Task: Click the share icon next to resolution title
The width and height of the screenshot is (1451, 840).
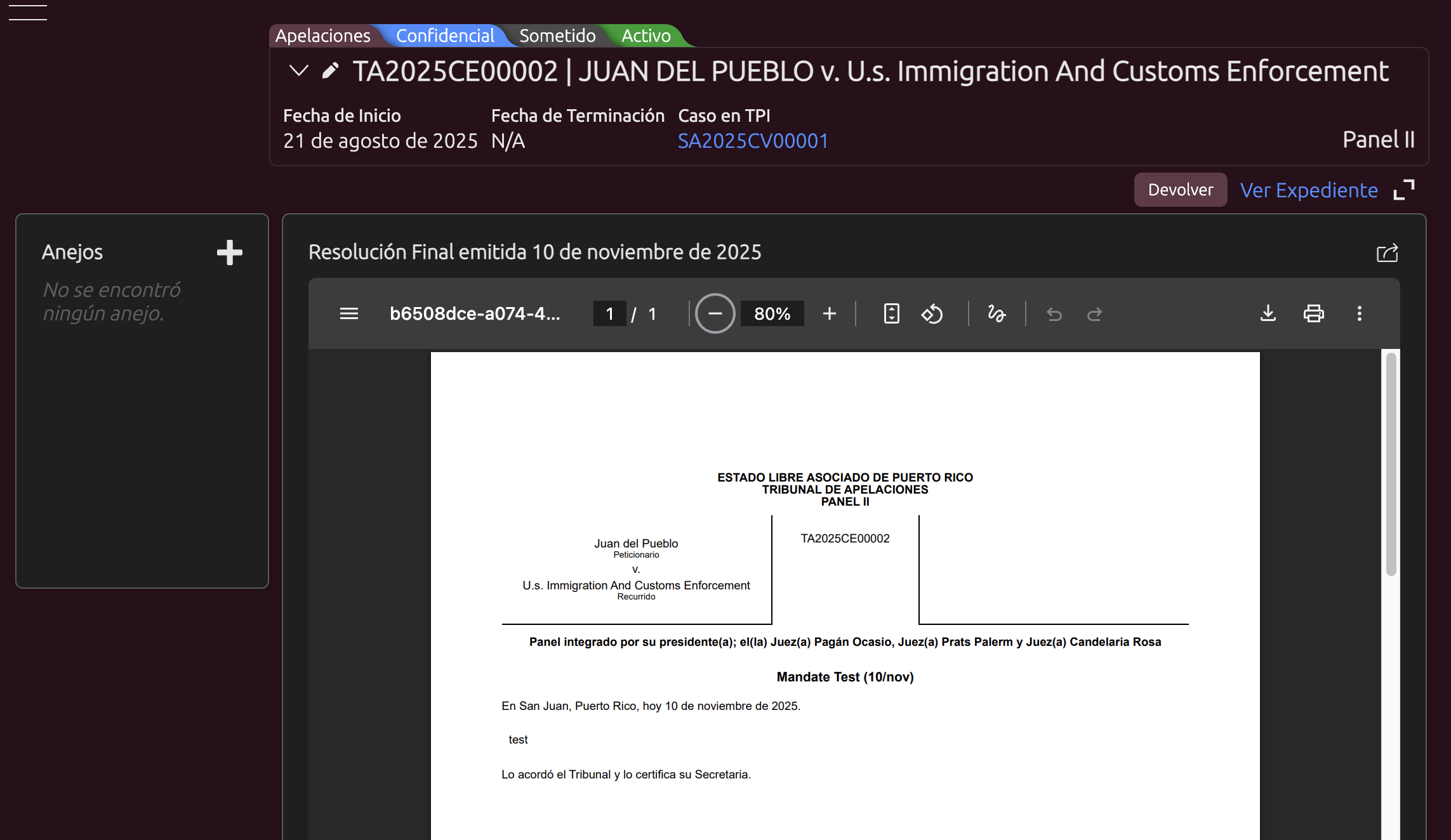Action: pyautogui.click(x=1387, y=253)
